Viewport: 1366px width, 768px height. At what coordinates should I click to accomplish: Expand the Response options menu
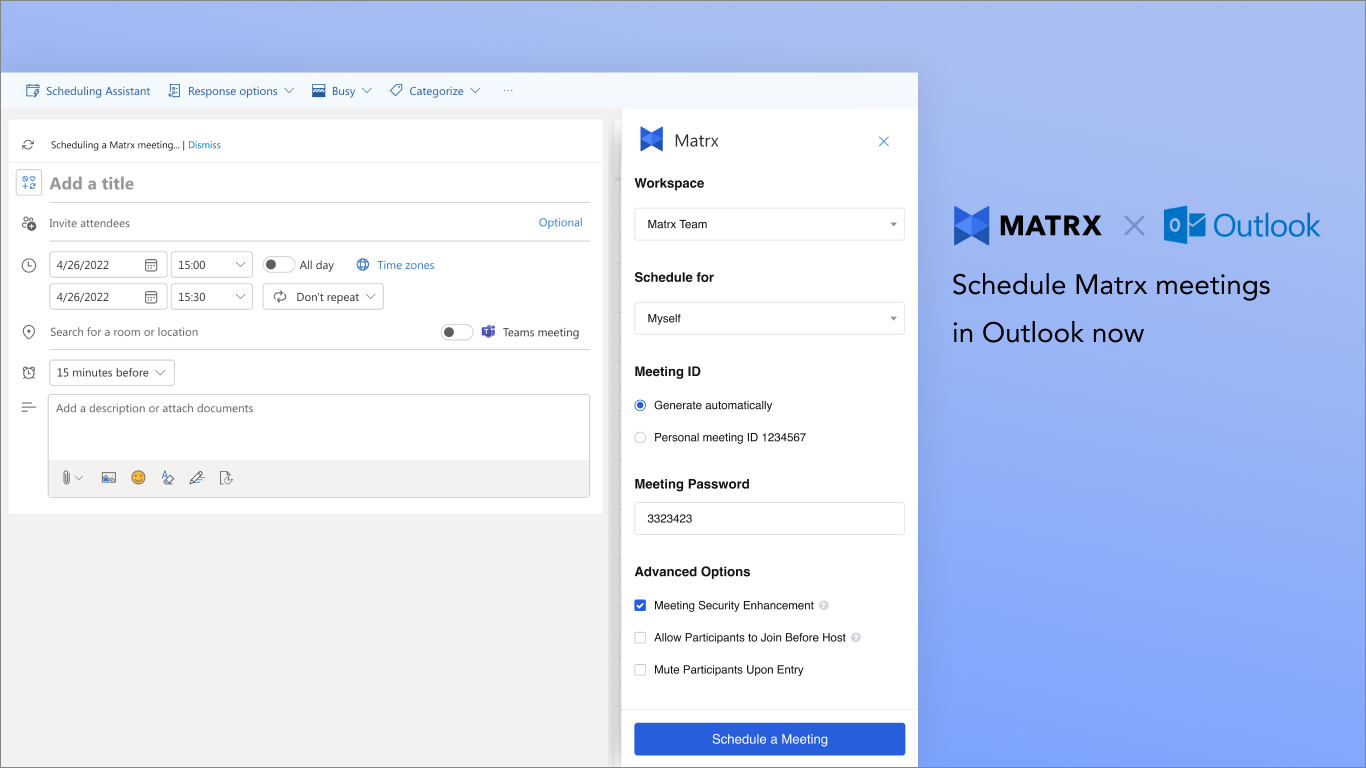(231, 91)
